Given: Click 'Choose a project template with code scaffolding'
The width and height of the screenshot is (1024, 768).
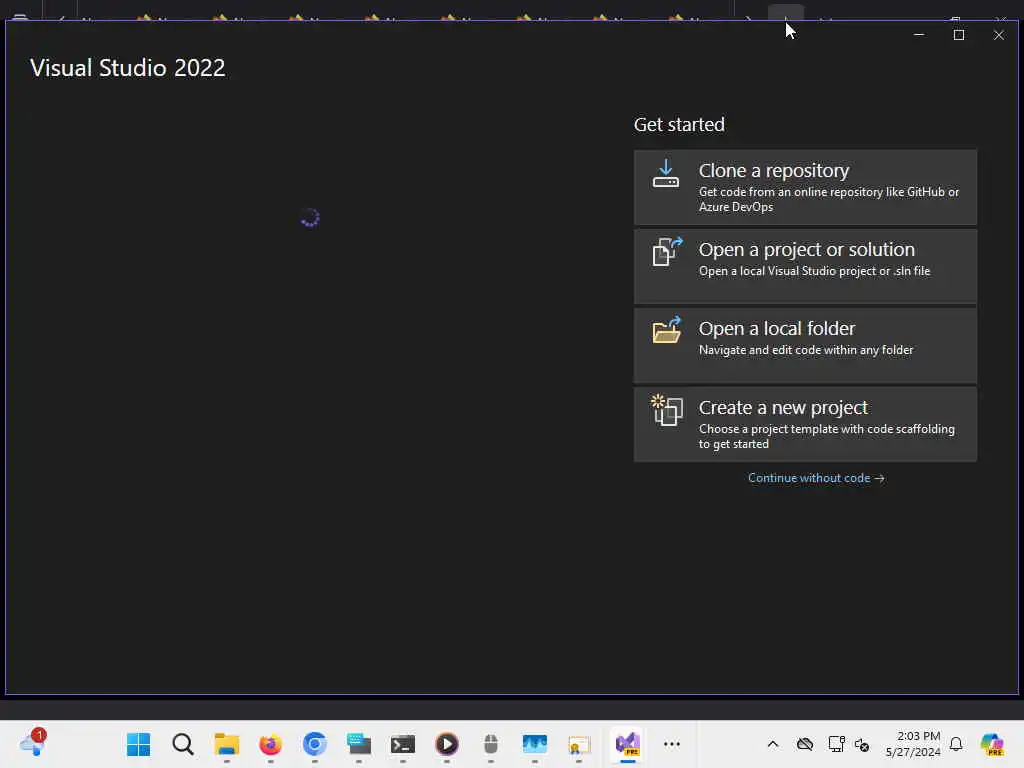Looking at the screenshot, I should (827, 436).
